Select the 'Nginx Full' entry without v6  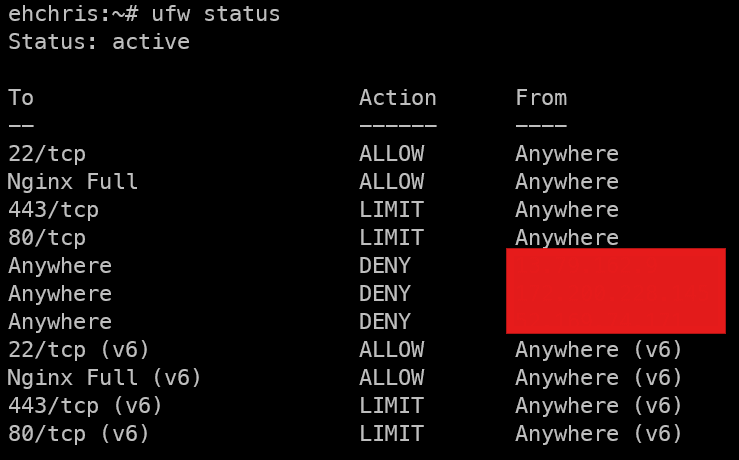click(x=73, y=182)
